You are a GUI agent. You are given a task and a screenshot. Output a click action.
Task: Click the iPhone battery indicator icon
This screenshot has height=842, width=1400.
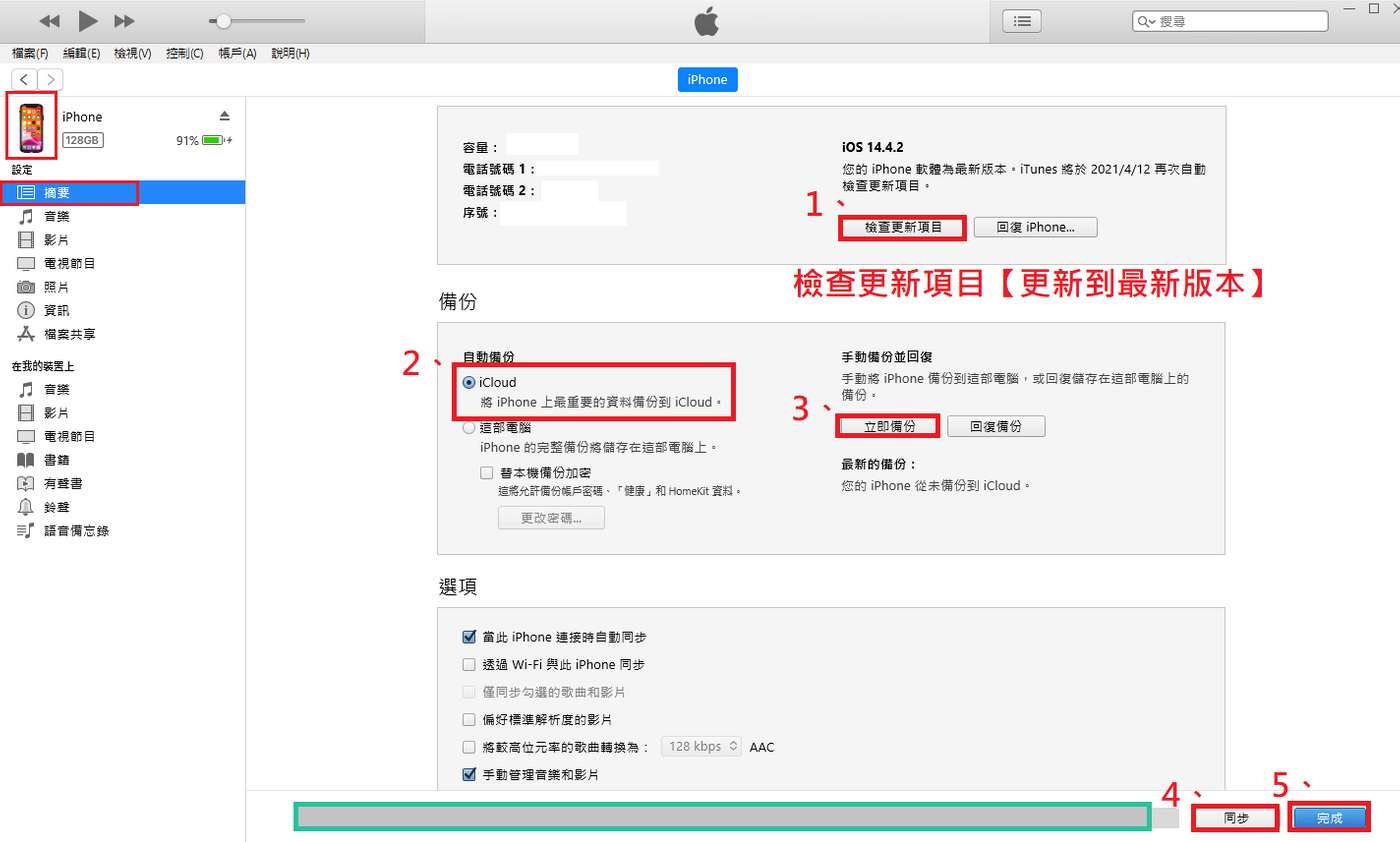pos(214,141)
